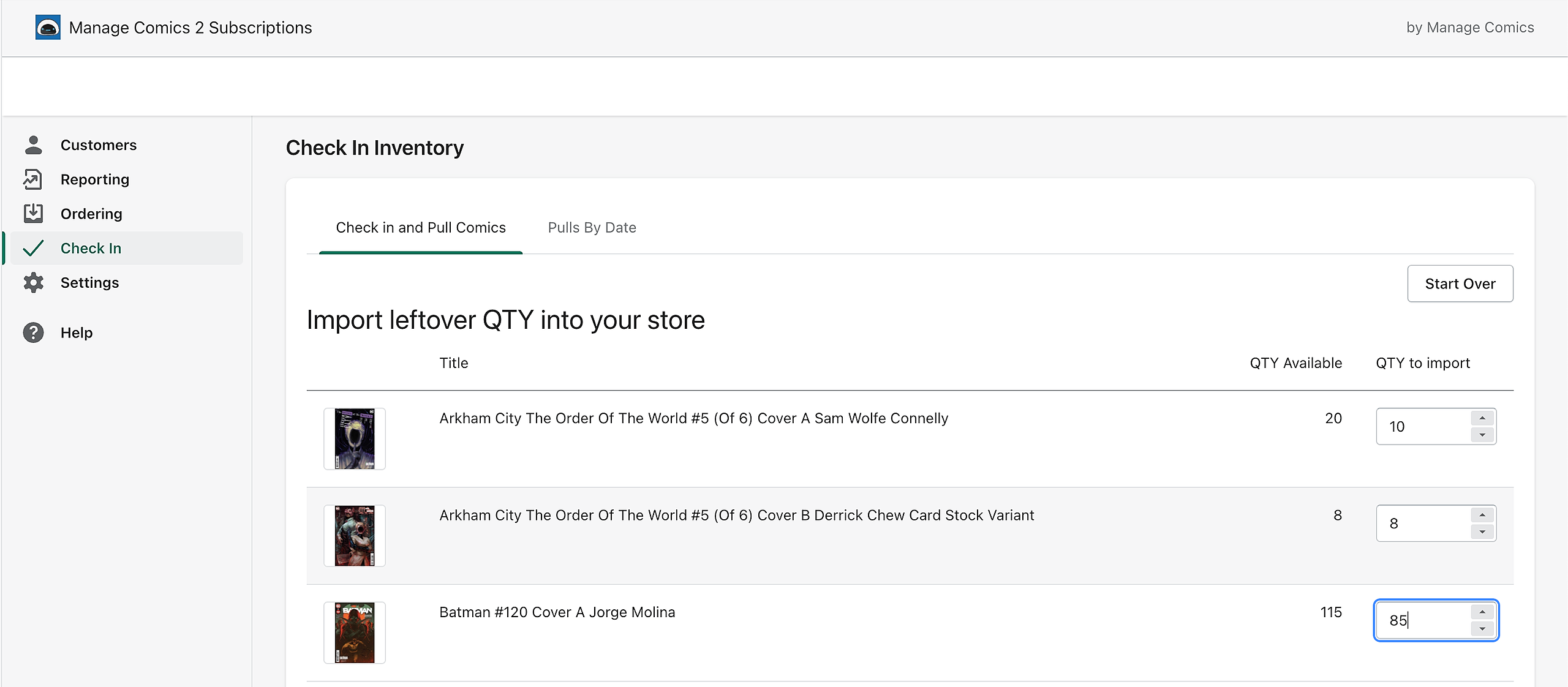Click the Manage Comics app logo icon
Viewport: 1568px width, 687px height.
click(48, 28)
